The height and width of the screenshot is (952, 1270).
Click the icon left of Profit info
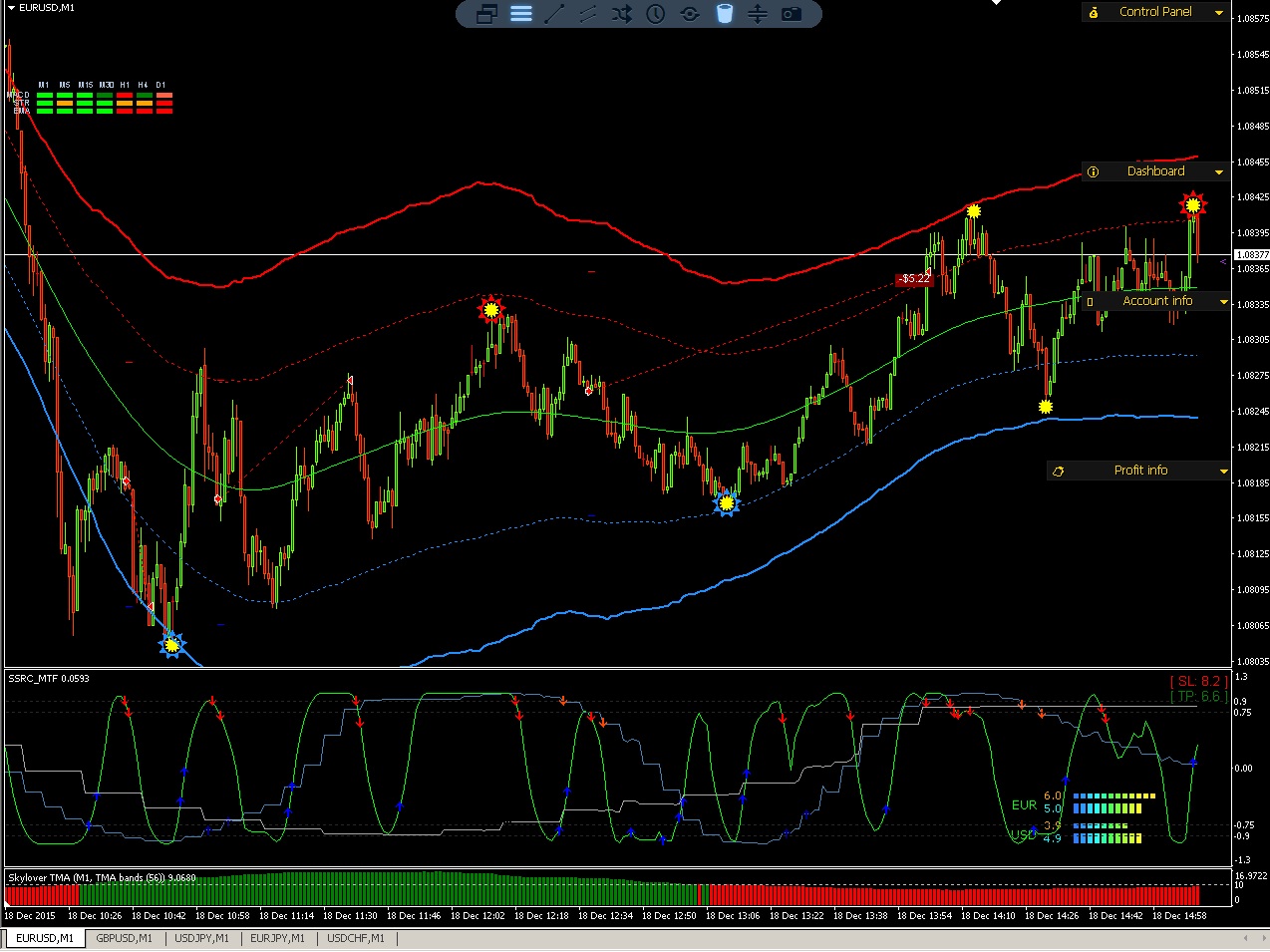click(1059, 471)
